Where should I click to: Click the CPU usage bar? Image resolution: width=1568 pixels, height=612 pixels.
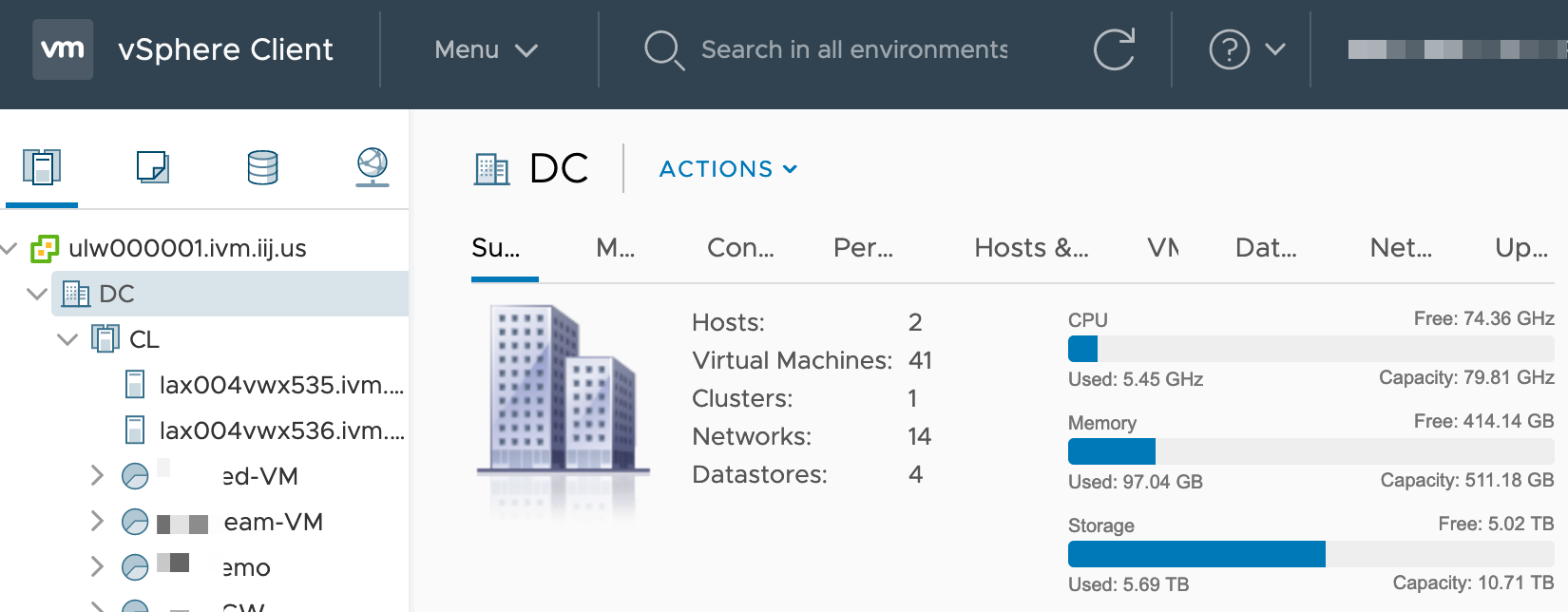pyautogui.click(x=1311, y=349)
